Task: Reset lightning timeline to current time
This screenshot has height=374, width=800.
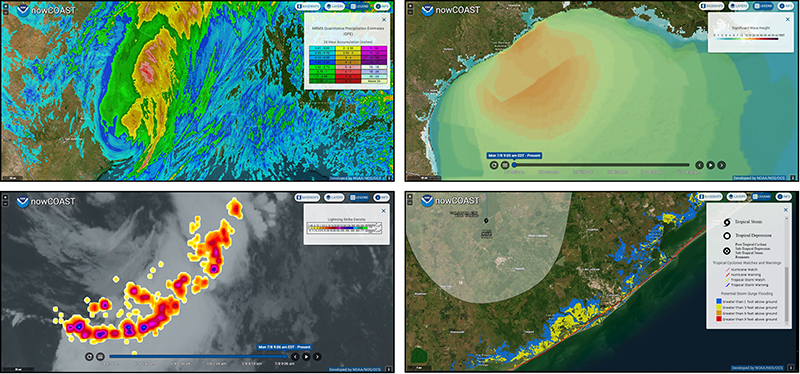Action: point(89,356)
